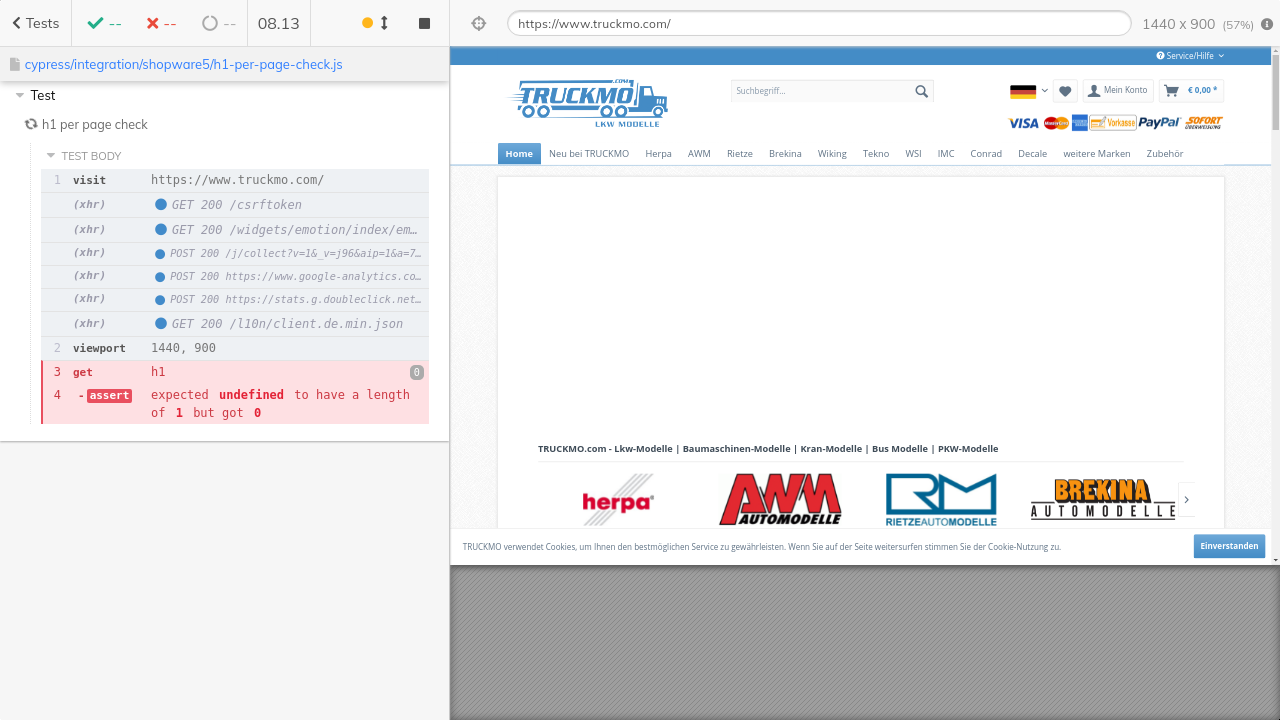Viewport: 1280px width, 720px height.
Task: Open h1-per-page-check.js spec file link
Action: (183, 64)
